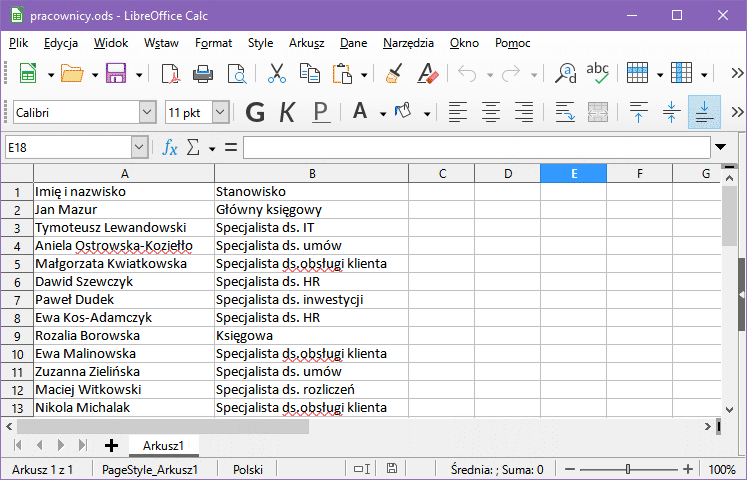This screenshot has height=480, width=747.
Task: Open the Function Wizard (fx)
Action: tap(170, 148)
